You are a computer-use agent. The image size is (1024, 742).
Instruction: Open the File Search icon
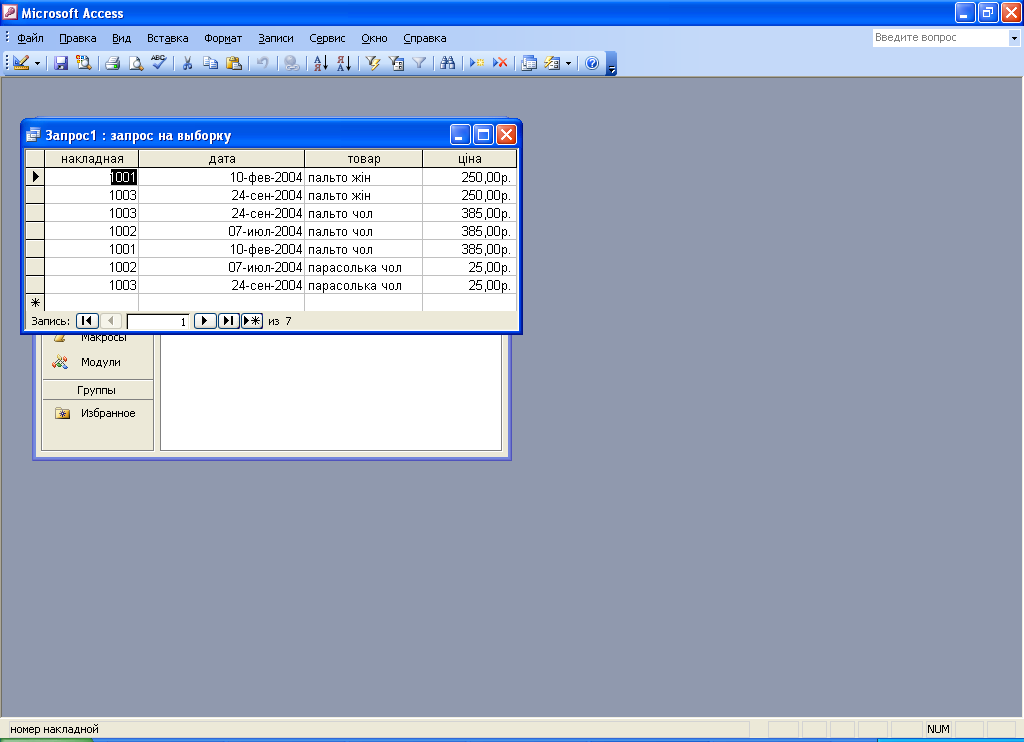click(84, 63)
